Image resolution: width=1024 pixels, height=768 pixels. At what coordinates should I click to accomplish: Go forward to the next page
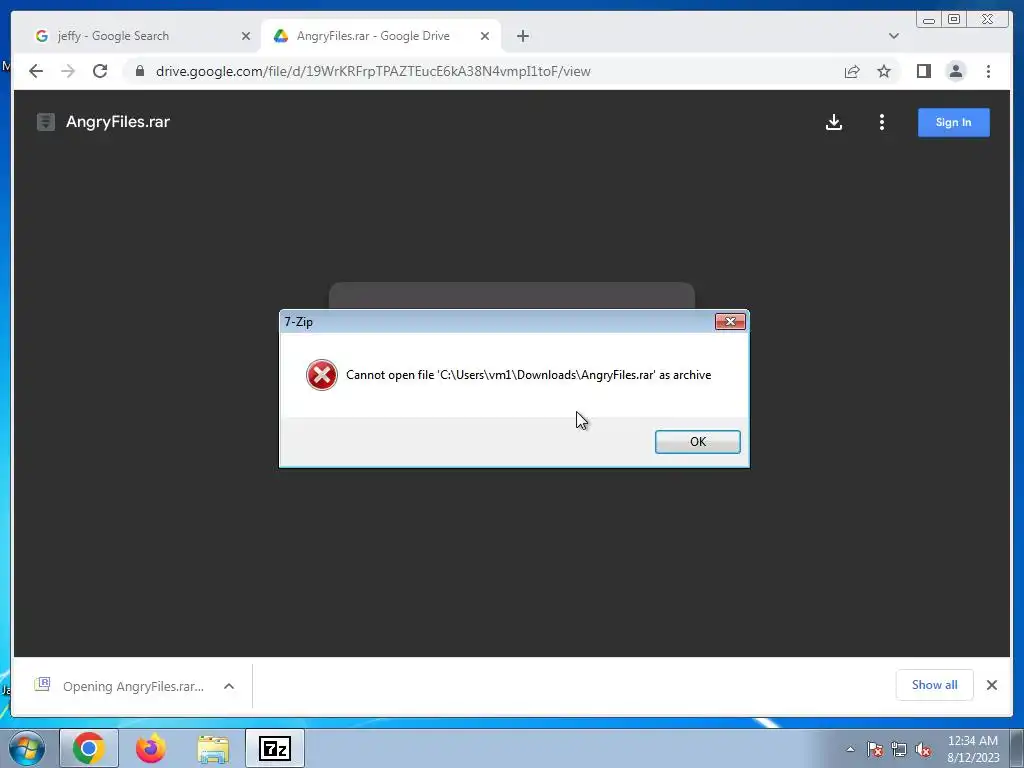[68, 71]
